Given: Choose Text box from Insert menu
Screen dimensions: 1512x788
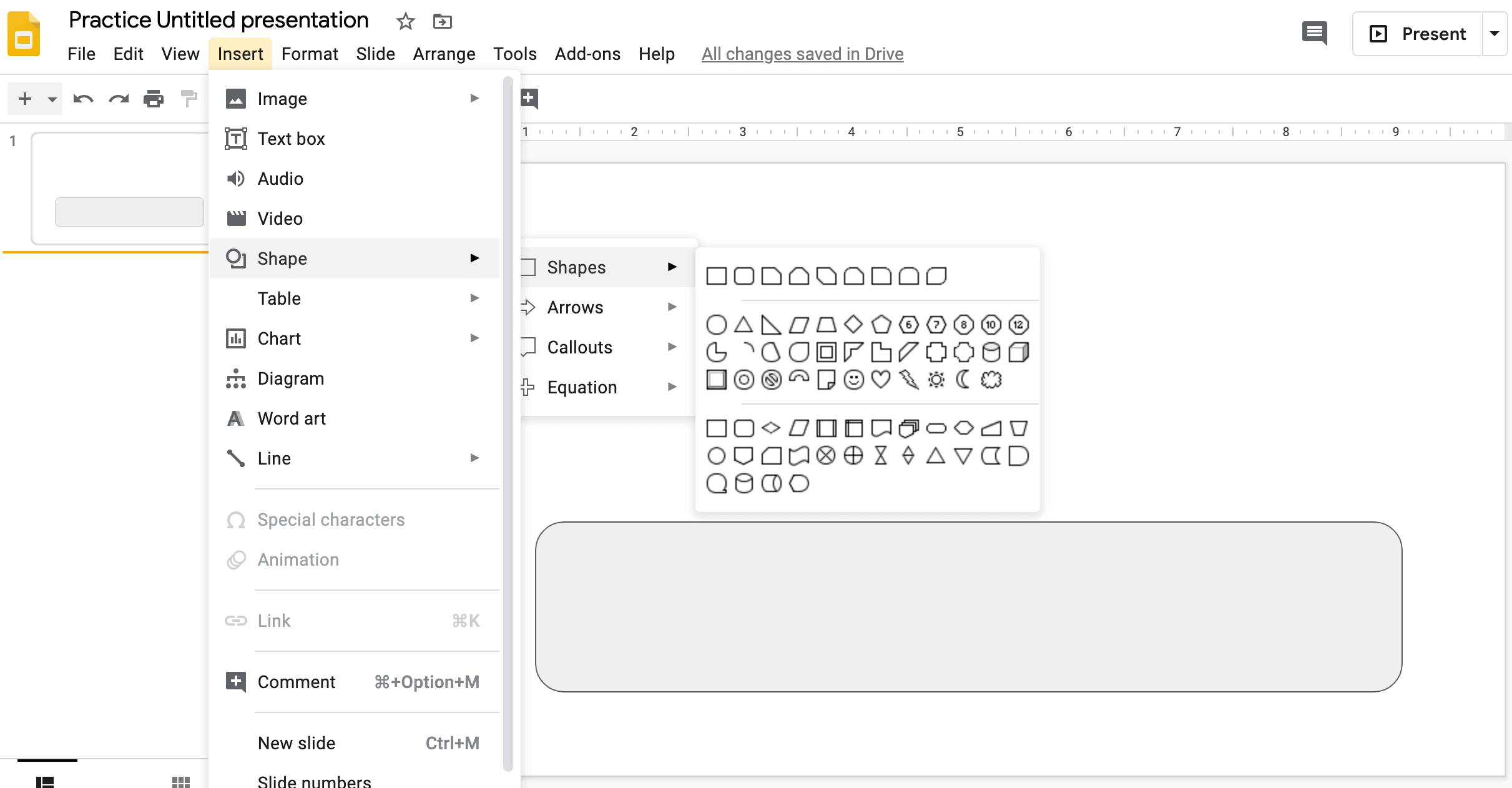Looking at the screenshot, I should tap(354, 139).
